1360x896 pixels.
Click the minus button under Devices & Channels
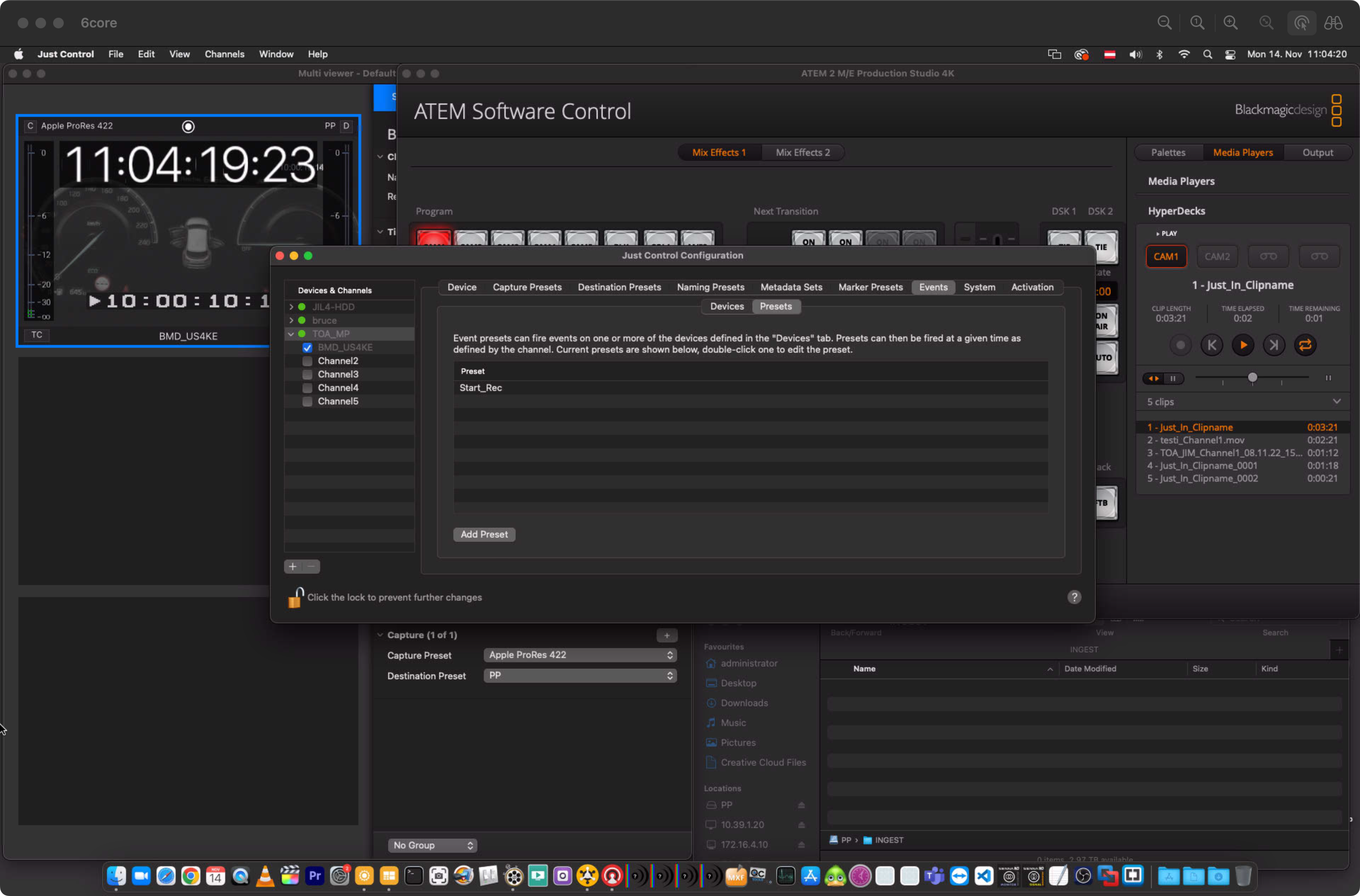pyautogui.click(x=311, y=566)
